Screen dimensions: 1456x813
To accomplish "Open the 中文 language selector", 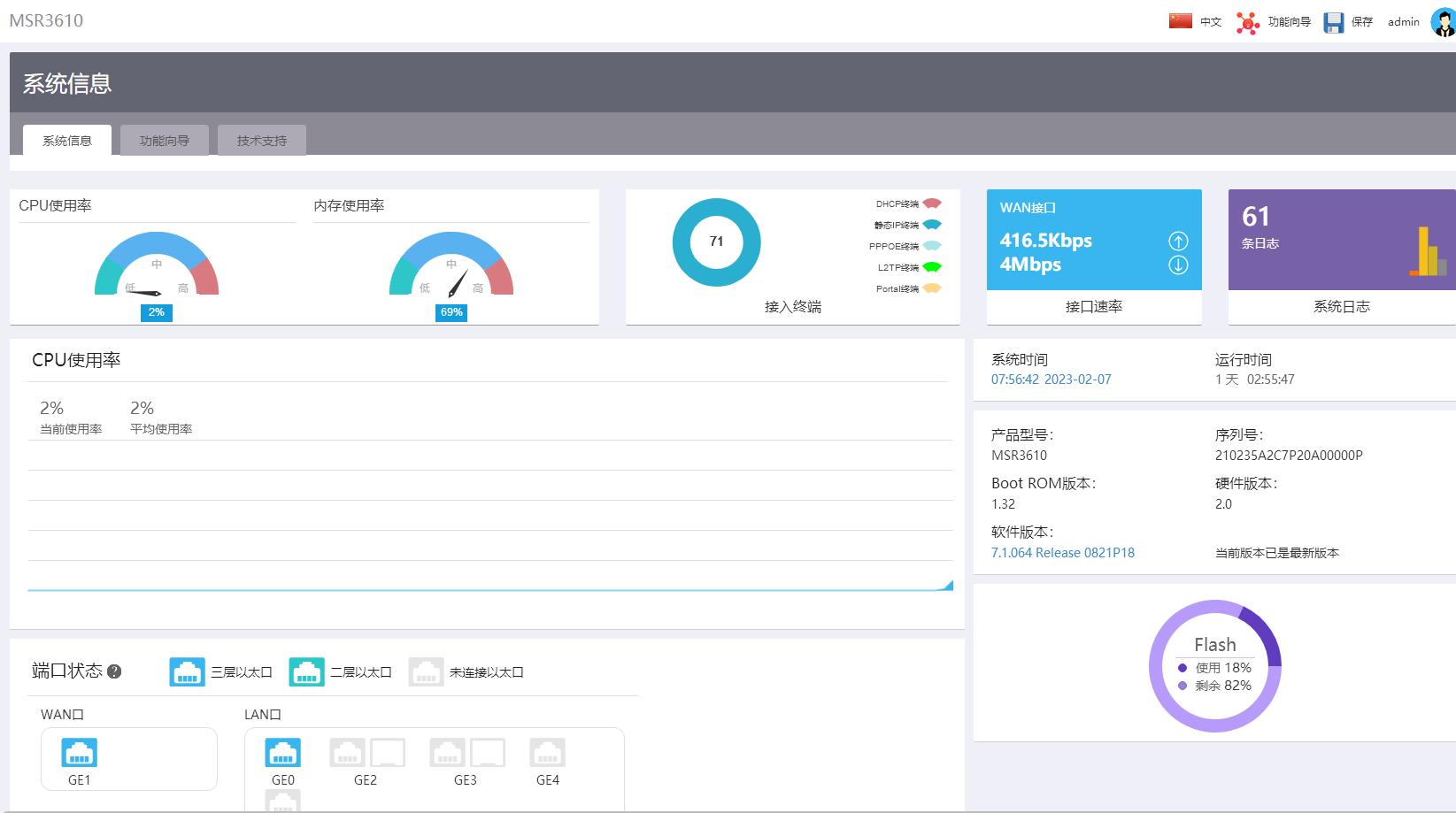I will tap(1210, 22).
